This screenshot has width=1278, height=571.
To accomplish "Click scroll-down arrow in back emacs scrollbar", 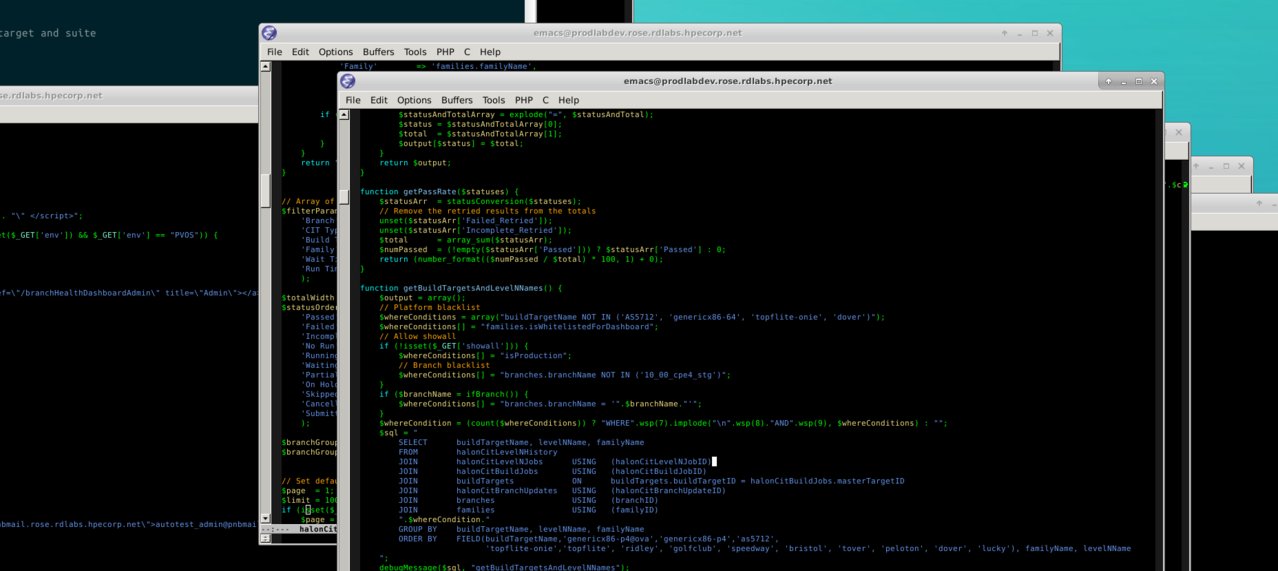I will 264,517.
